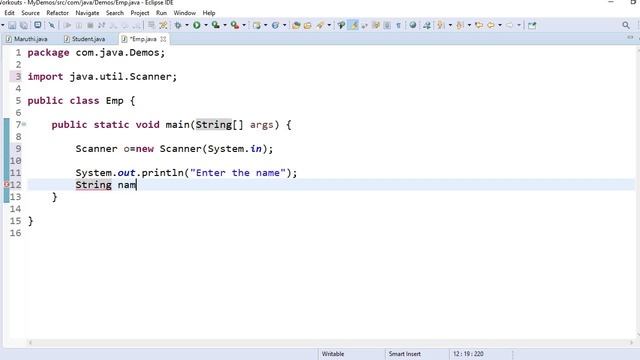
Task: Open the Search toolbar dropdown arrow
Action: (x=329, y=25)
